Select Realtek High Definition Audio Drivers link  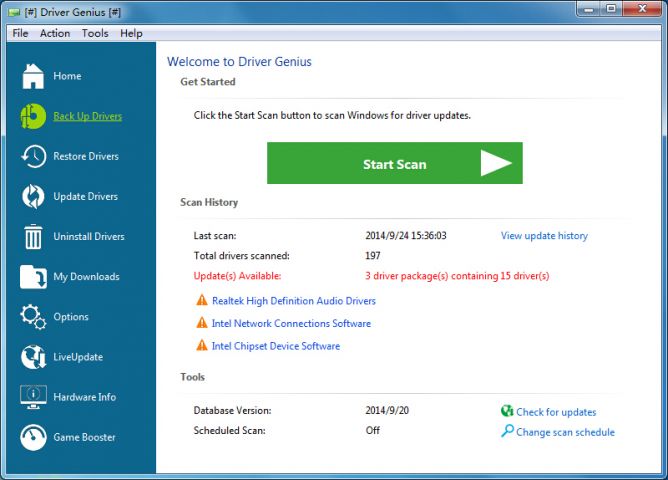pos(293,300)
